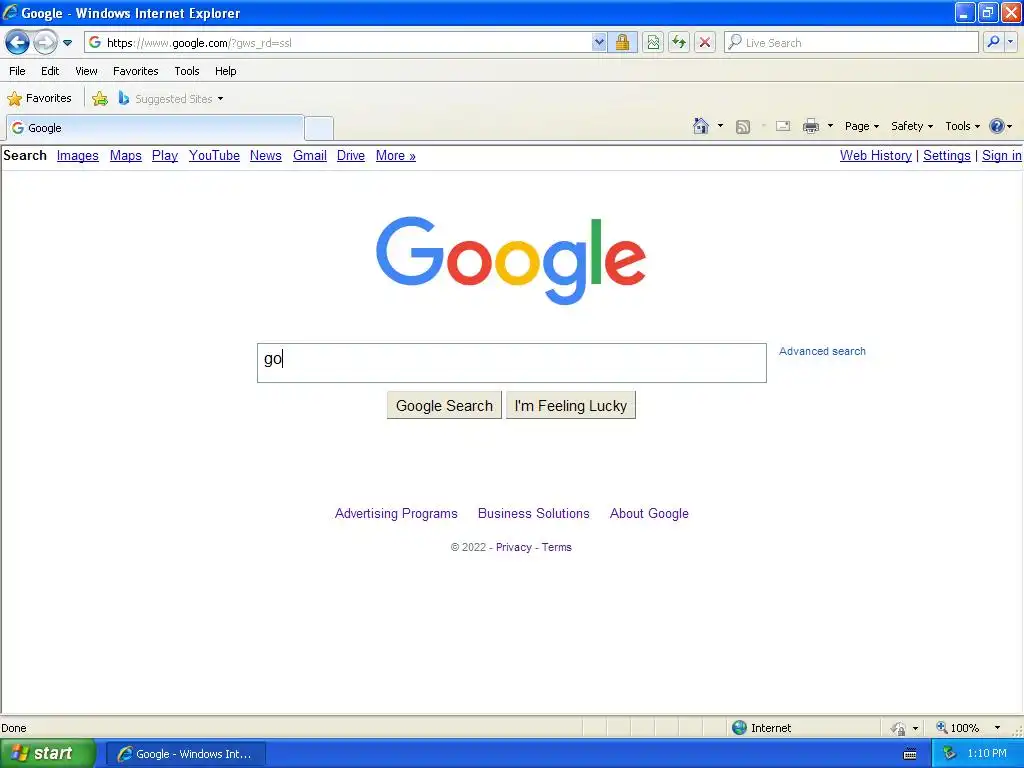Open the Settings link
This screenshot has height=768, width=1024.
947,155
